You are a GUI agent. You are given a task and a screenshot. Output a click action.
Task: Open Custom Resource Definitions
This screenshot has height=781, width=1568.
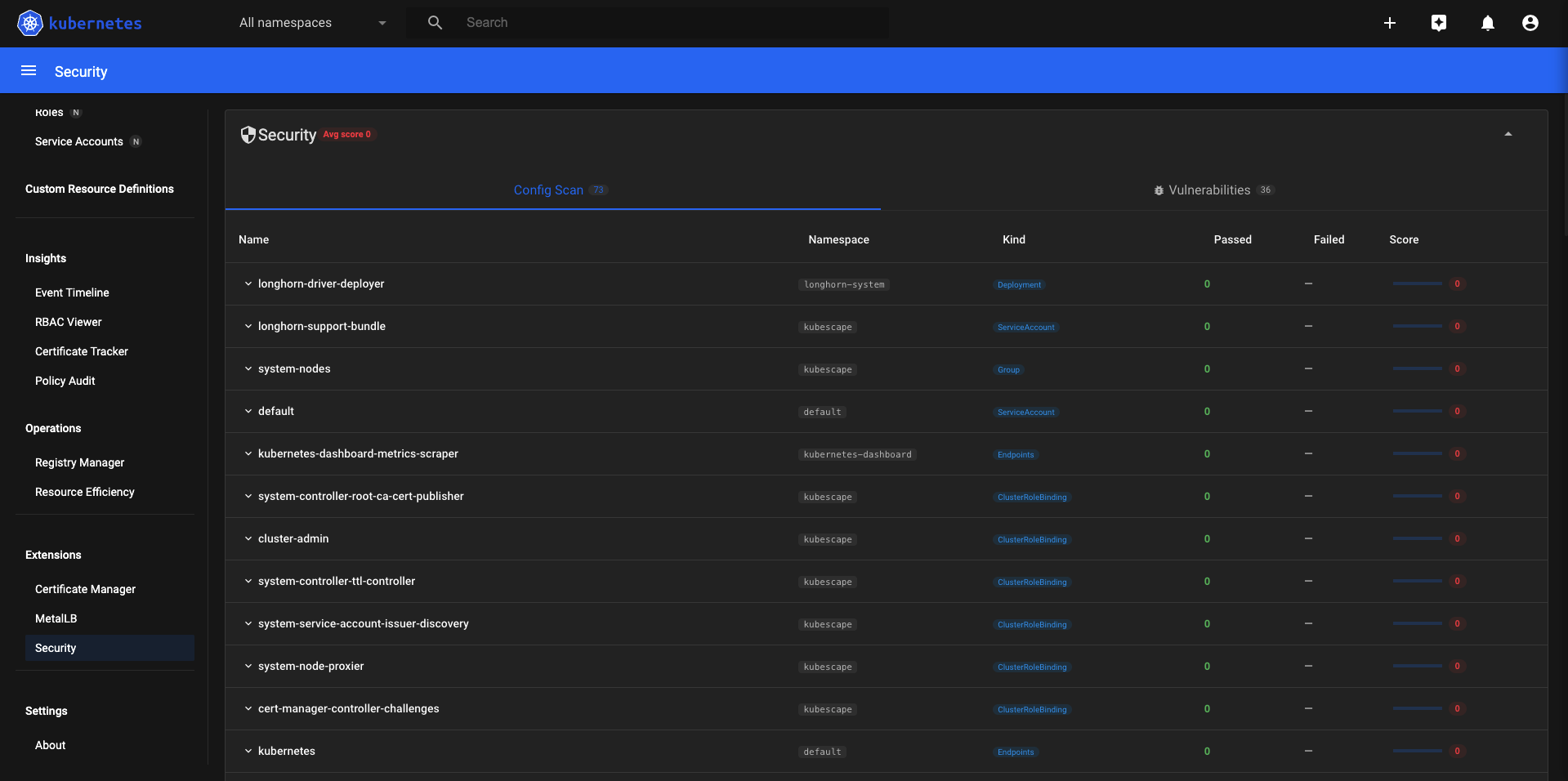pyautogui.click(x=100, y=189)
